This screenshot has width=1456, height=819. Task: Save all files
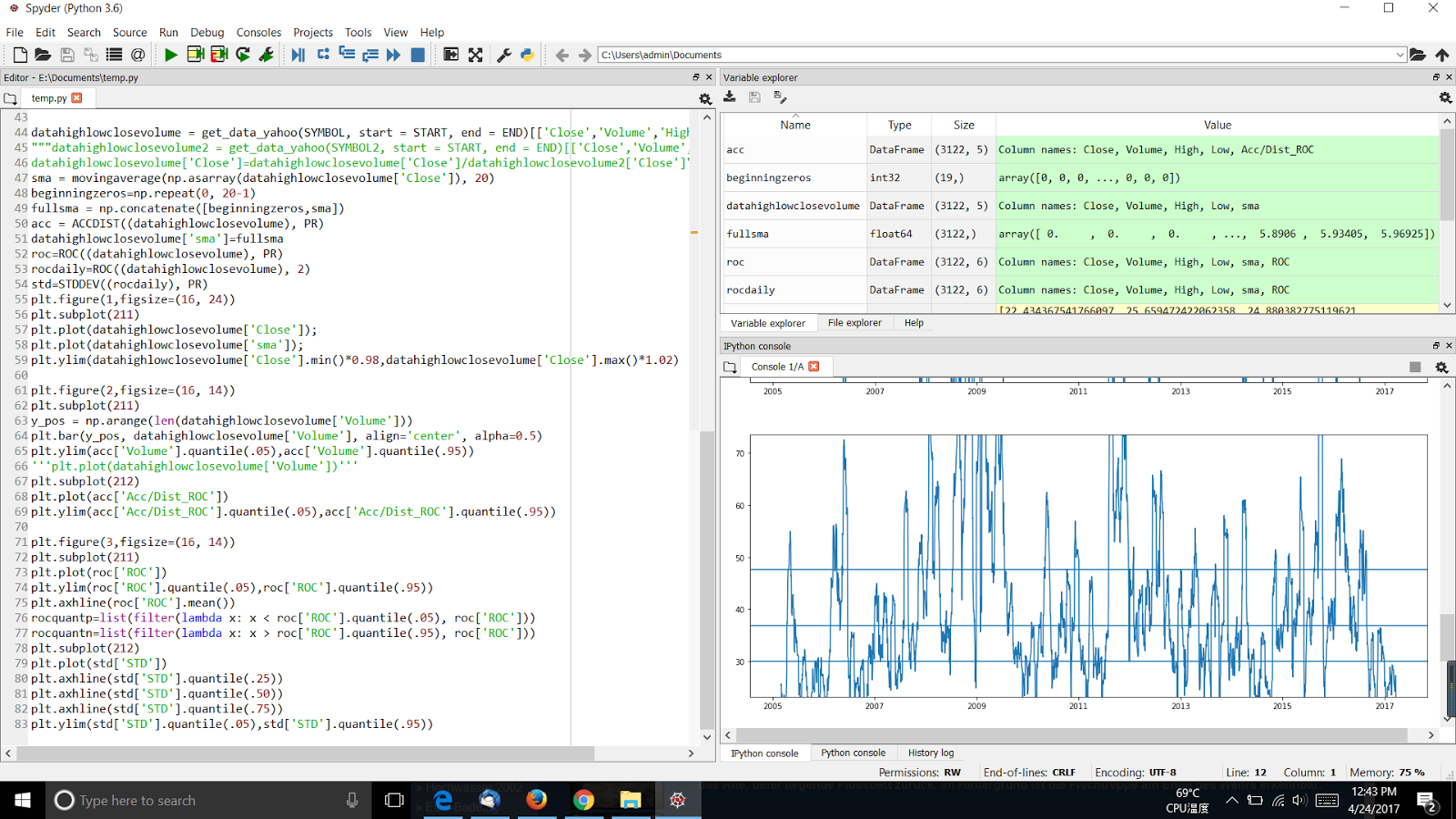(x=90, y=56)
